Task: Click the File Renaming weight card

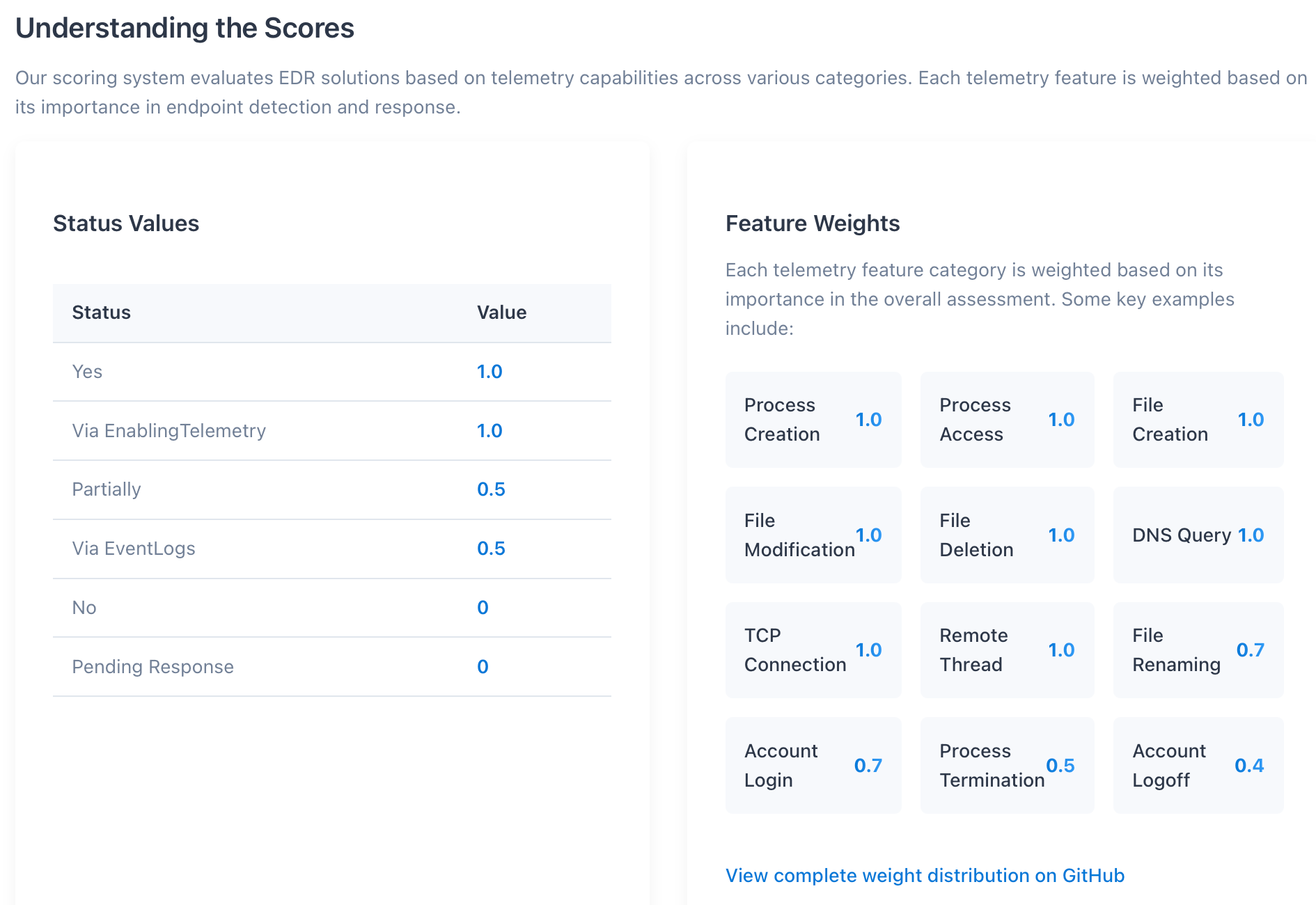Action: coord(1198,650)
